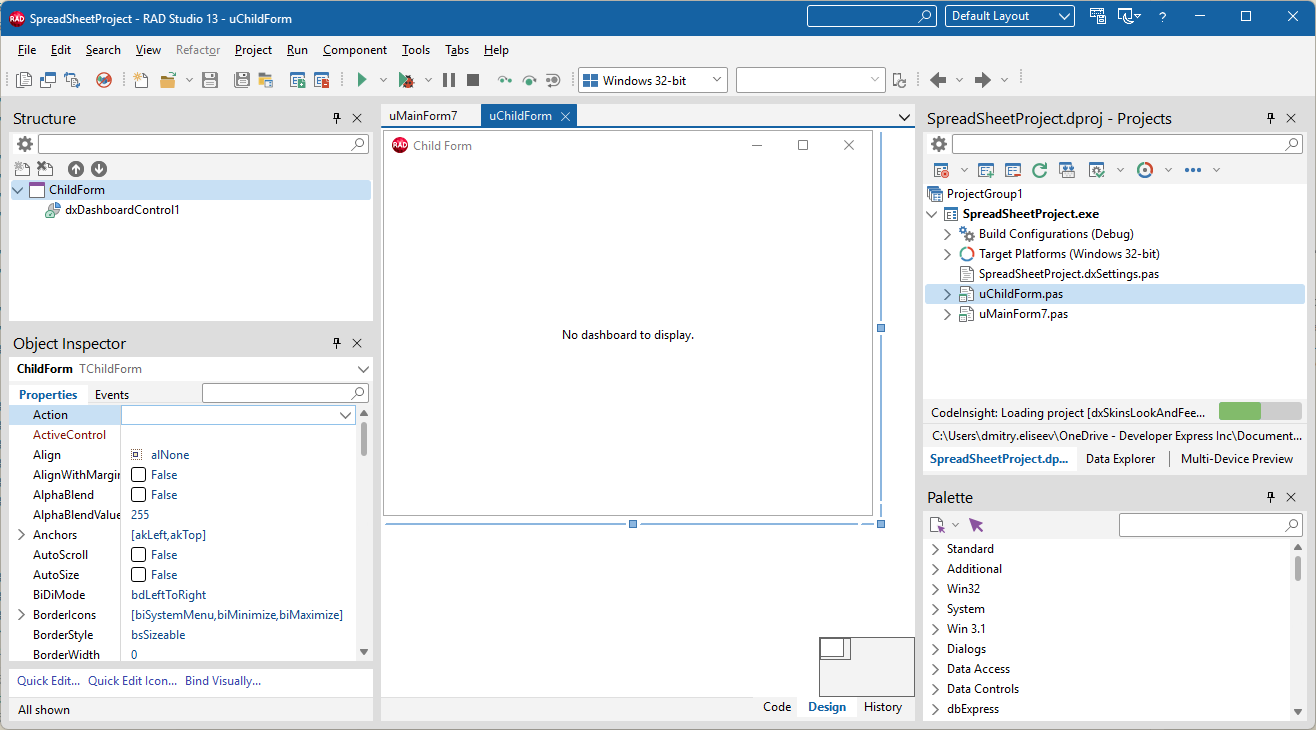Click the Back navigation arrow in toolbar

click(938, 80)
